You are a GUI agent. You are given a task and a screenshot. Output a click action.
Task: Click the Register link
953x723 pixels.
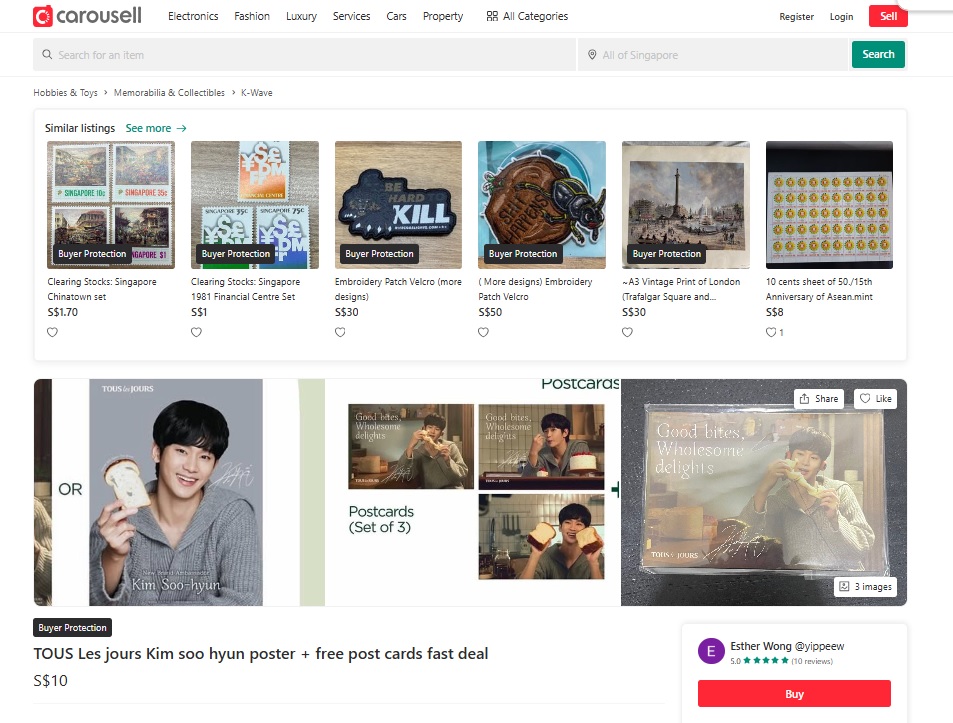coord(796,16)
